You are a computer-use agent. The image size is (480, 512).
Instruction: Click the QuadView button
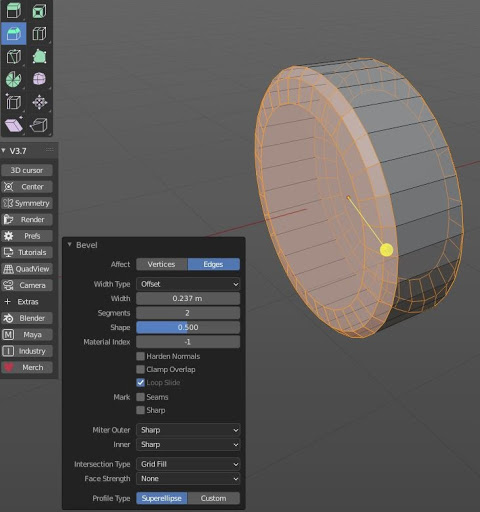click(x=27, y=269)
